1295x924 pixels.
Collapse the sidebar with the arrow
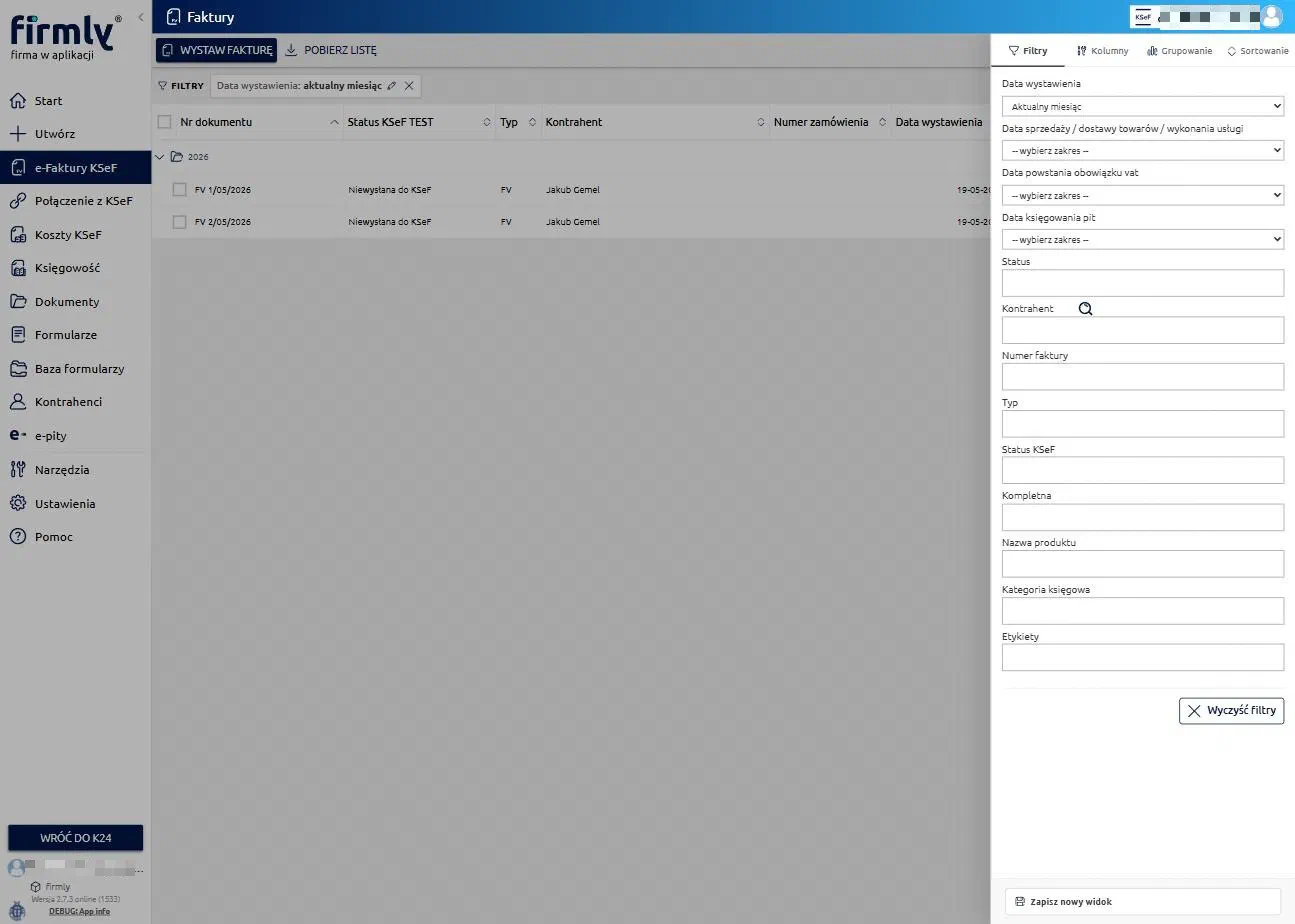point(141,18)
